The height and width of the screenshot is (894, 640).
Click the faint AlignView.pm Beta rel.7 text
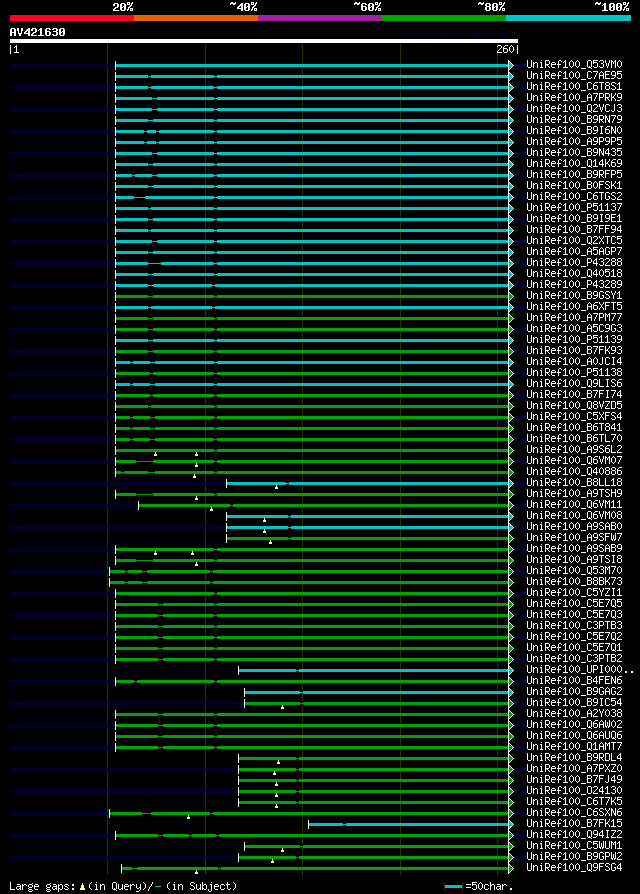click(459, 34)
